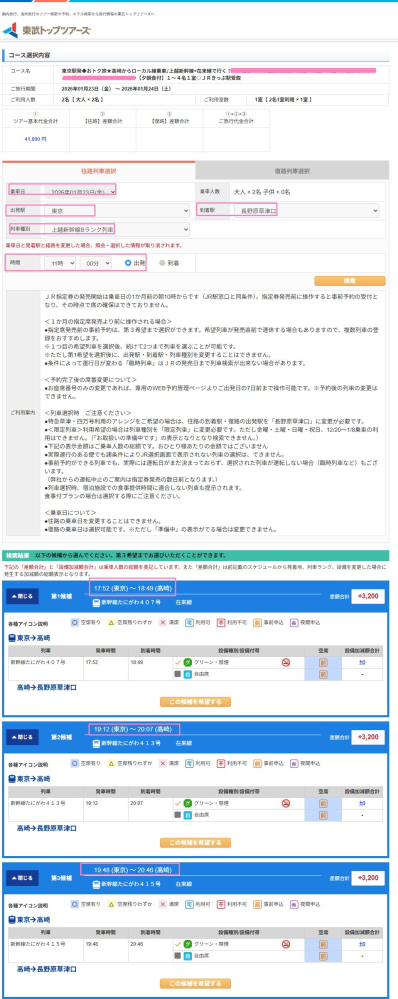398x999 pixels.
Task: Open the 到着駅 arrival station dropdown
Action: coord(307,210)
